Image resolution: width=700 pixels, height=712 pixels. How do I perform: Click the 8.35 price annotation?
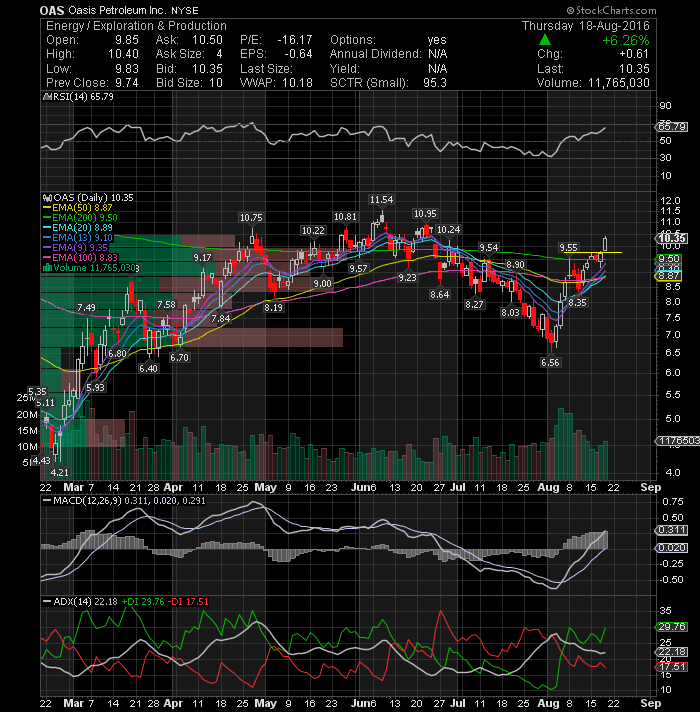tap(577, 302)
